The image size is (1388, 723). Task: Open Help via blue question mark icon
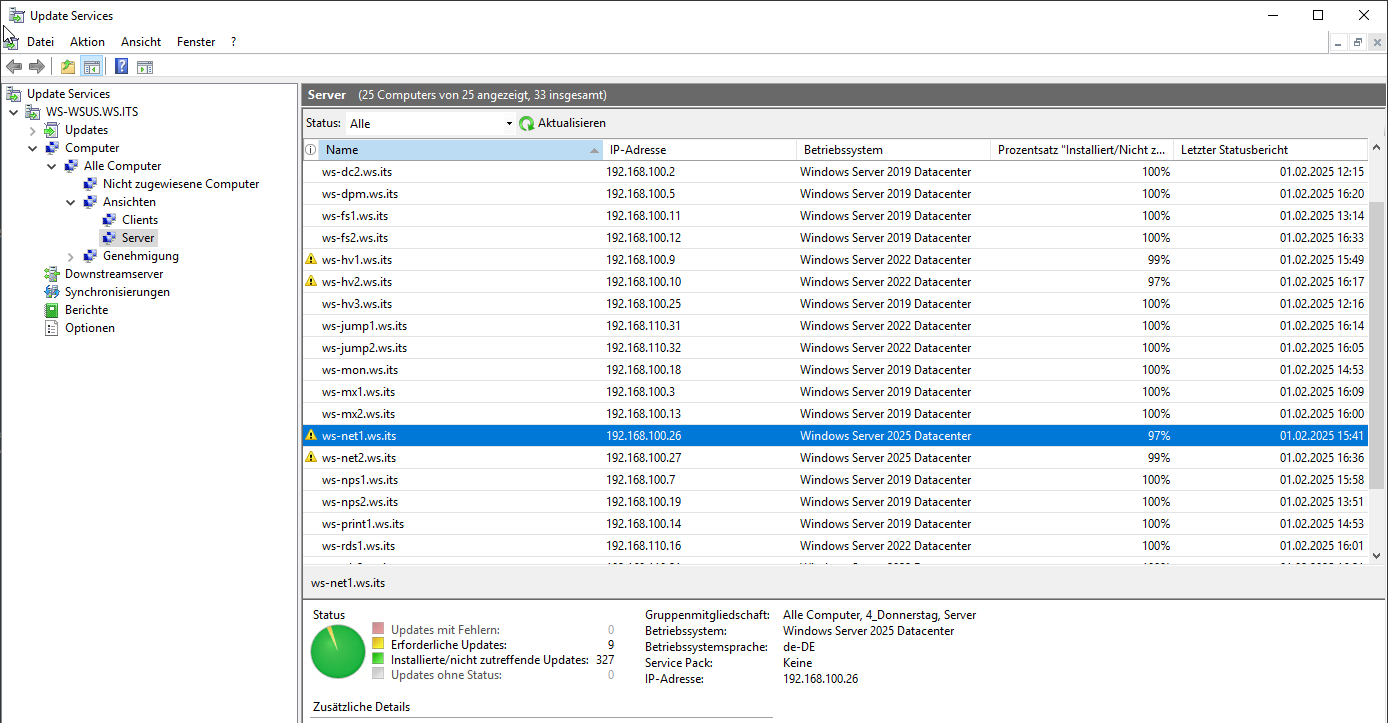[x=121, y=67]
